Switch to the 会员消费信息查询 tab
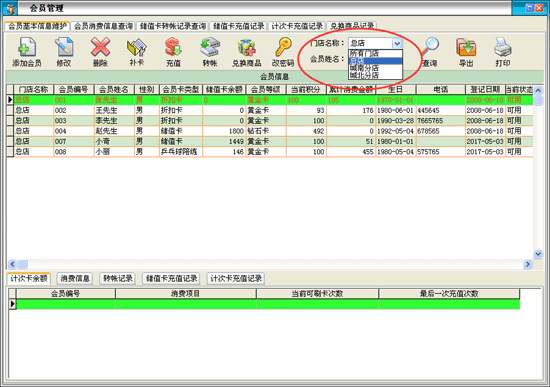The image size is (550, 387). pyautogui.click(x=103, y=26)
